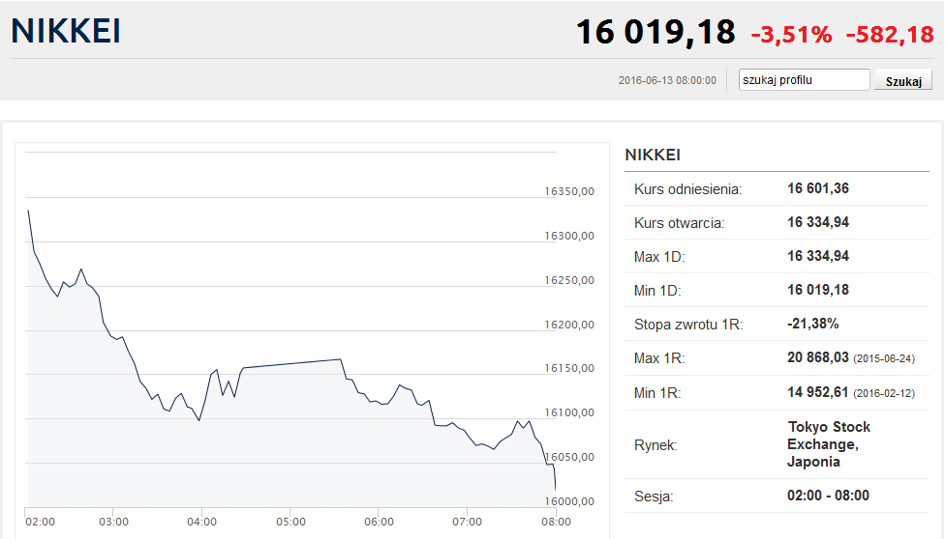The width and height of the screenshot is (945, 539).
Task: Click the -3,51% change percentage
Action: (791, 34)
